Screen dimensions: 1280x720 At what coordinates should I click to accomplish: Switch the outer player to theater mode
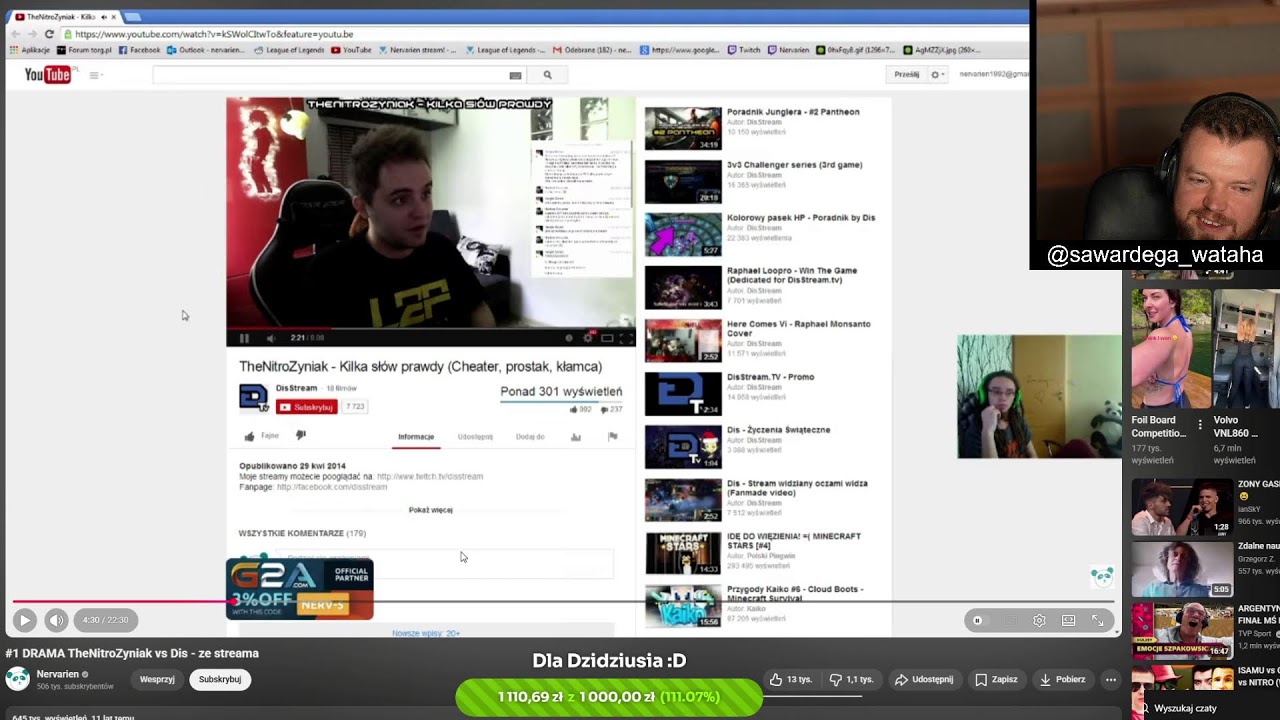(1068, 620)
